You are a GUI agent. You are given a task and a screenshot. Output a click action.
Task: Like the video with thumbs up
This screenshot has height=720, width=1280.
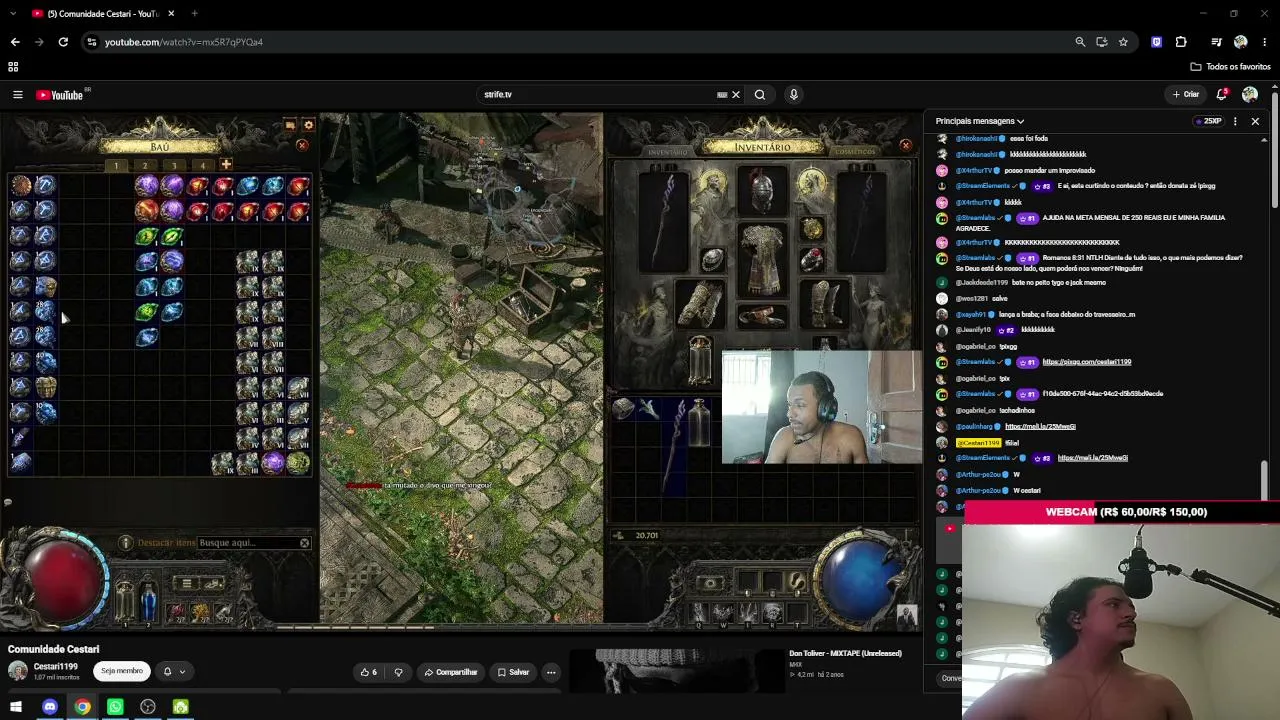click(x=369, y=672)
